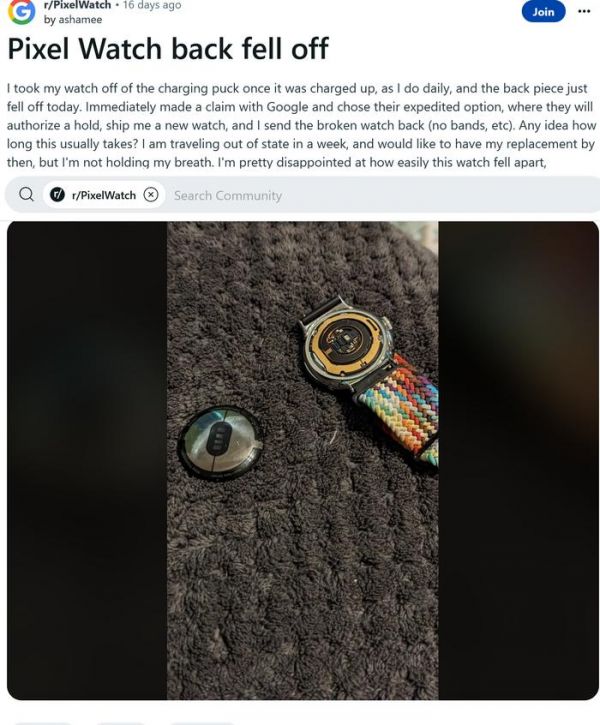Click the Google G community avatar
Image resolution: width=600 pixels, height=725 pixels.
pyautogui.click(x=21, y=10)
